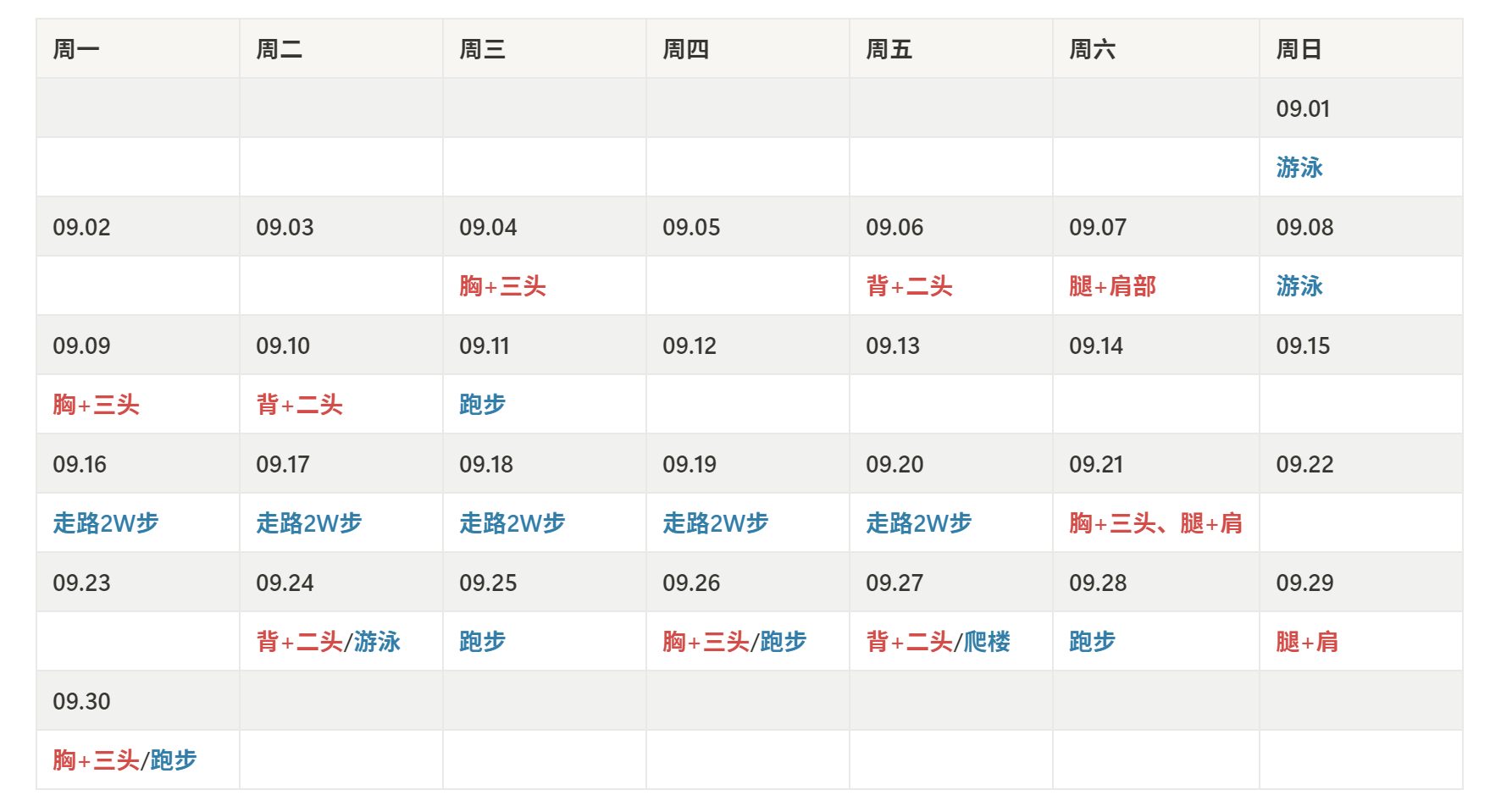Image resolution: width=1501 pixels, height=812 pixels.
Task: Select the 09.23 date cell
Action: click(x=138, y=583)
